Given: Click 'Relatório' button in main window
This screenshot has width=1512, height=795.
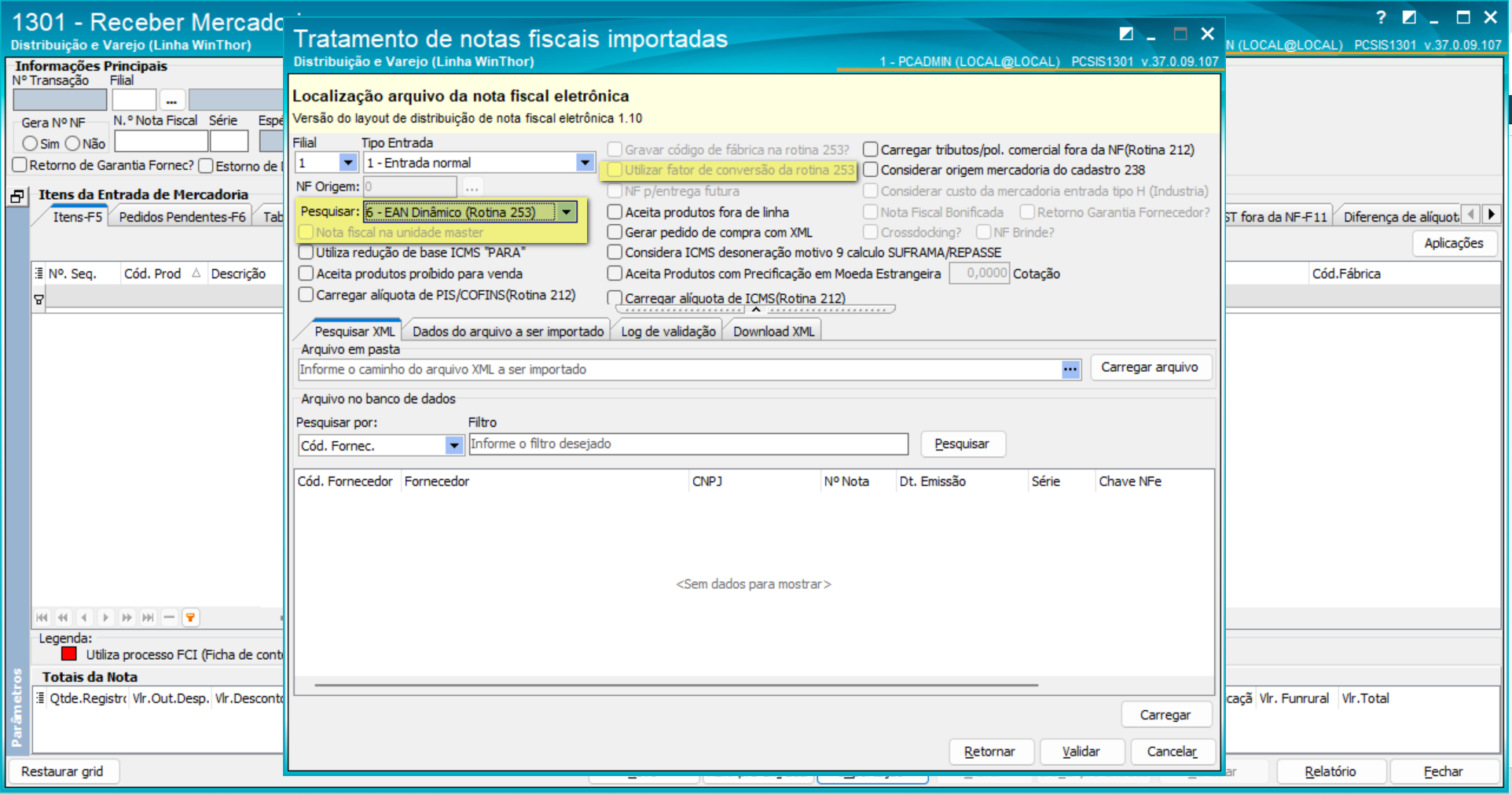Looking at the screenshot, I should pos(1330,771).
